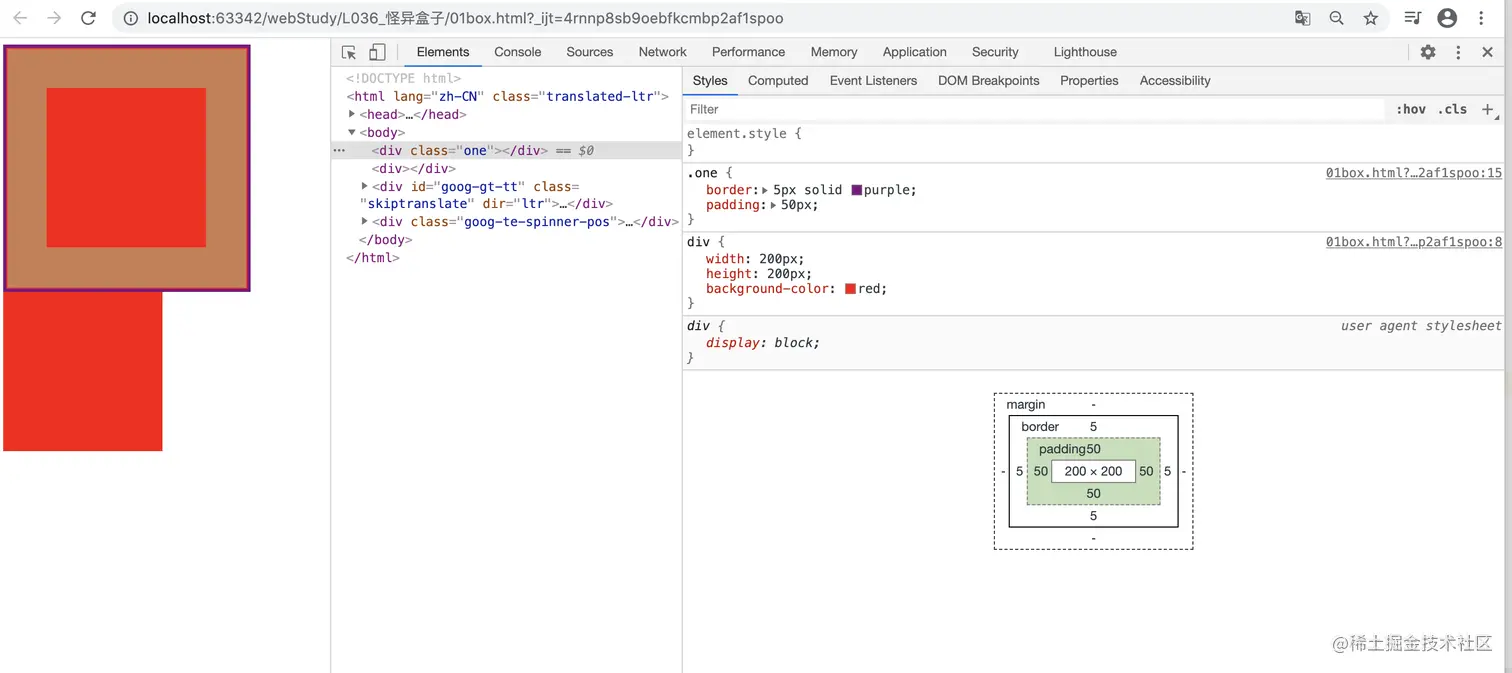
Task: Go forward to the next page
Action: pos(54,18)
